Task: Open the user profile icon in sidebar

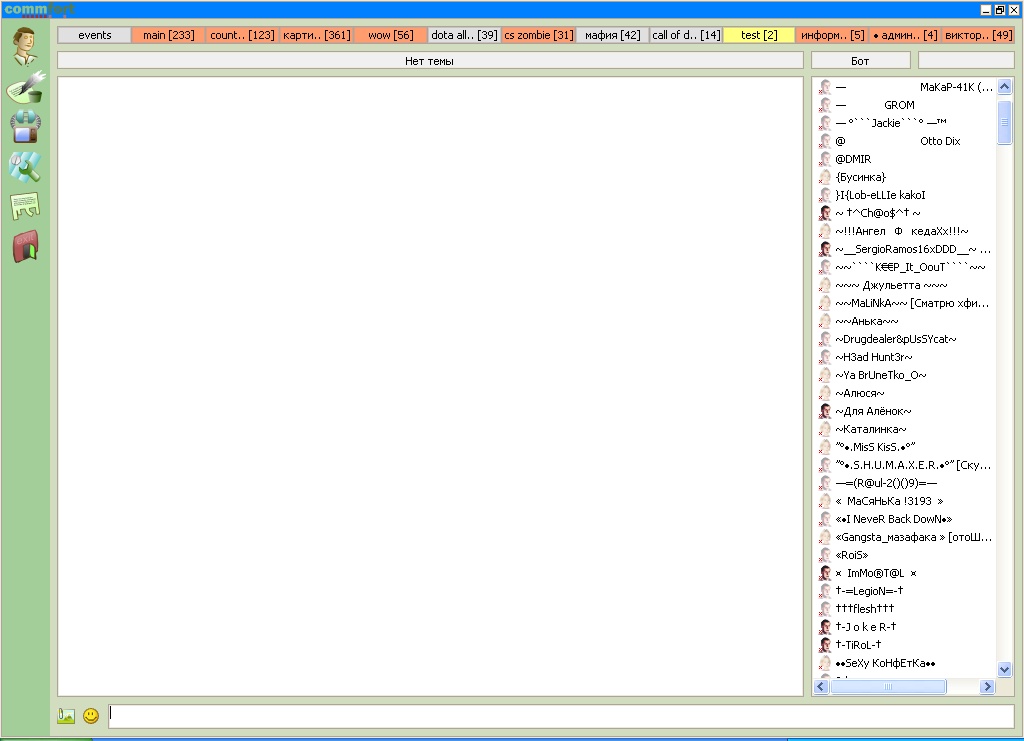Action: click(x=24, y=46)
